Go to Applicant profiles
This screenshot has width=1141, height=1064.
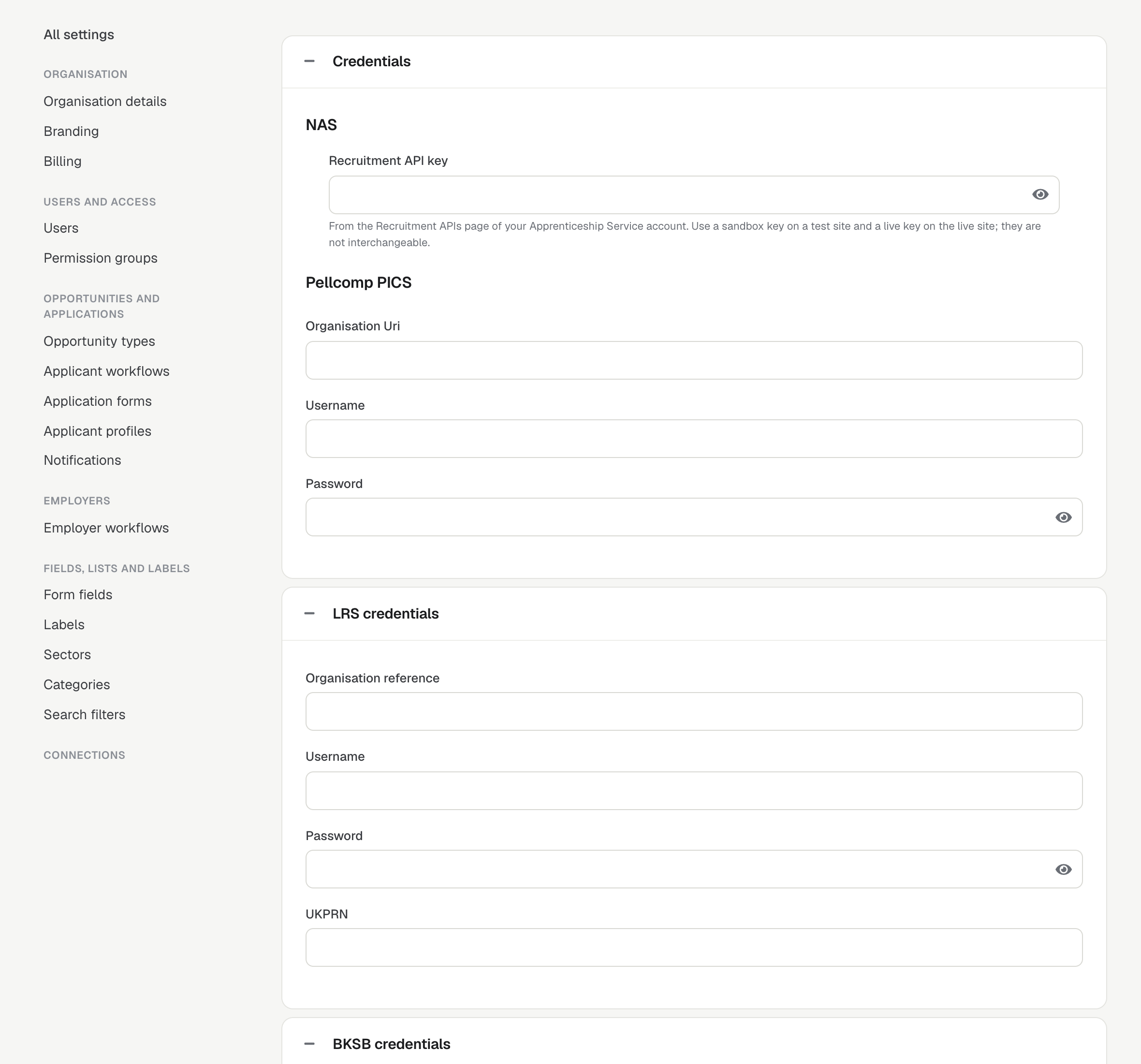pos(98,430)
